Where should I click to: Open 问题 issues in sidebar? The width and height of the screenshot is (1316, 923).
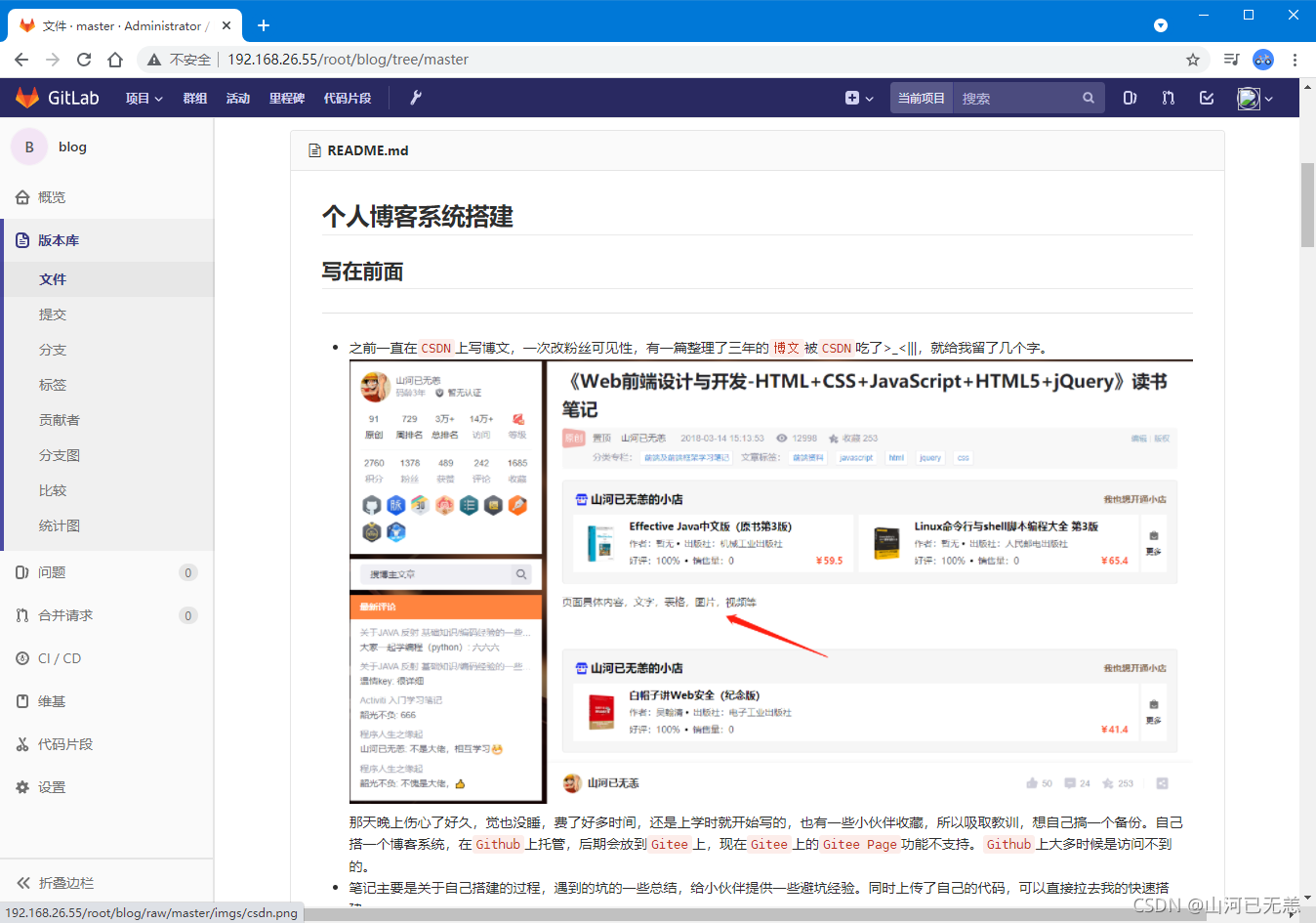pyautogui.click(x=106, y=572)
